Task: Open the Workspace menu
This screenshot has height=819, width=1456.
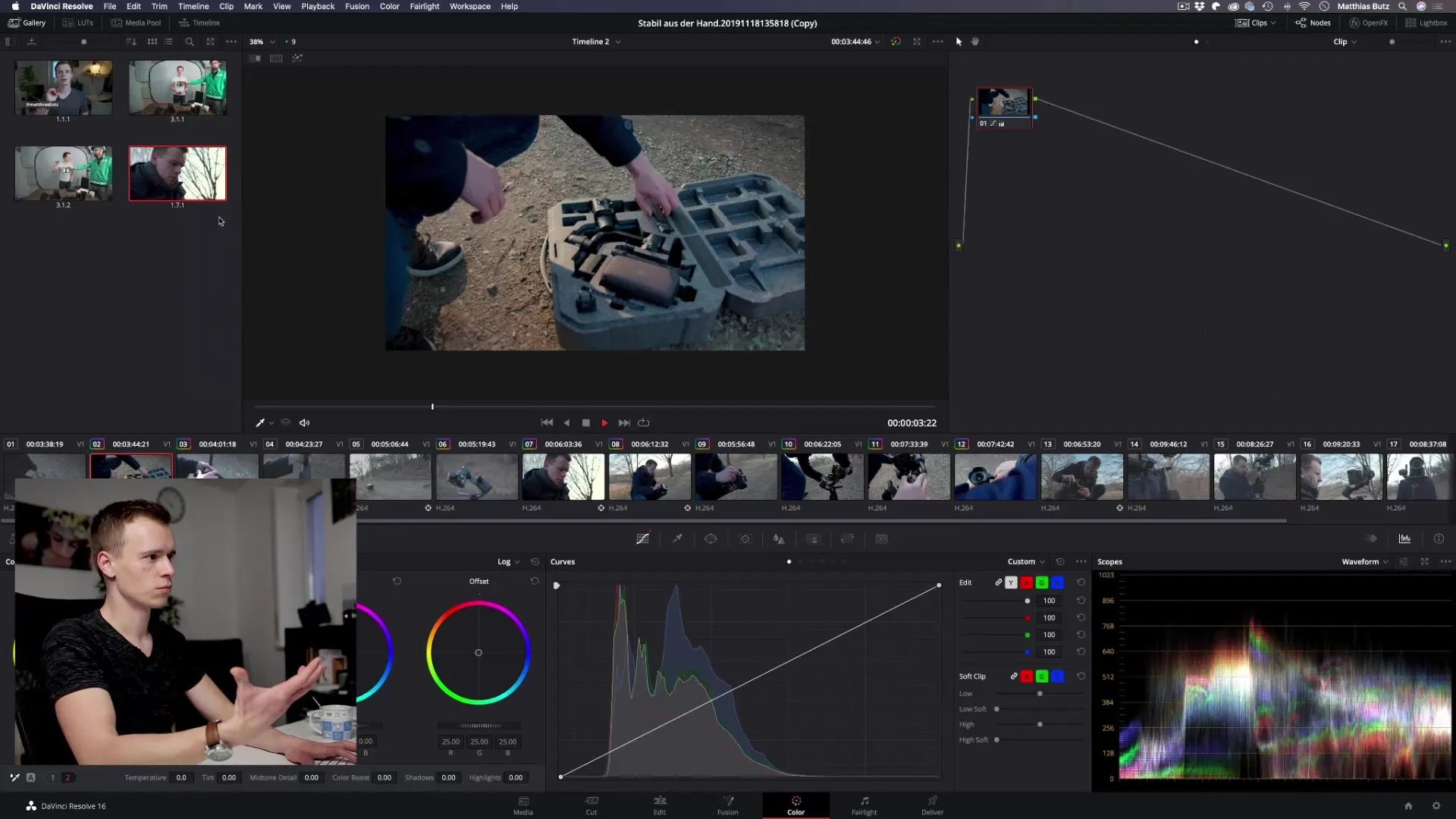Action: click(x=470, y=6)
